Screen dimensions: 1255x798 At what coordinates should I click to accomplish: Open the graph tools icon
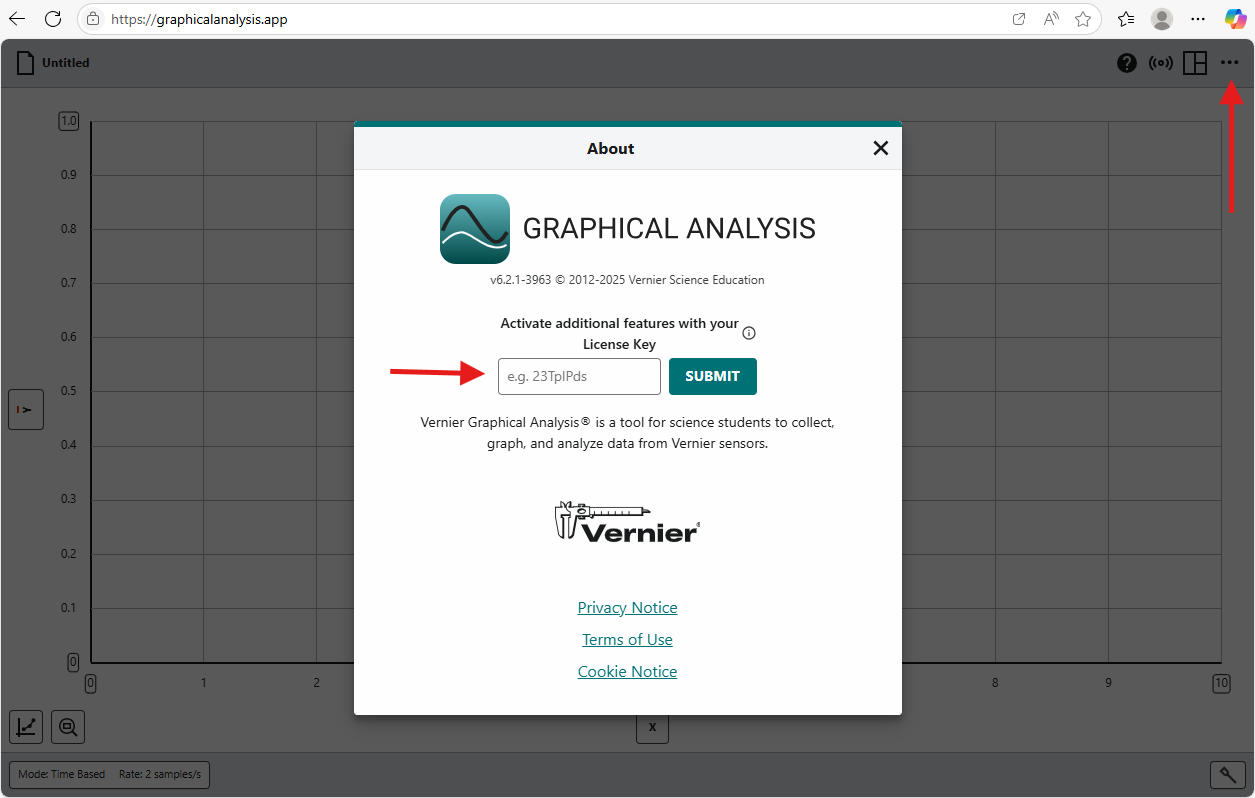pos(27,727)
